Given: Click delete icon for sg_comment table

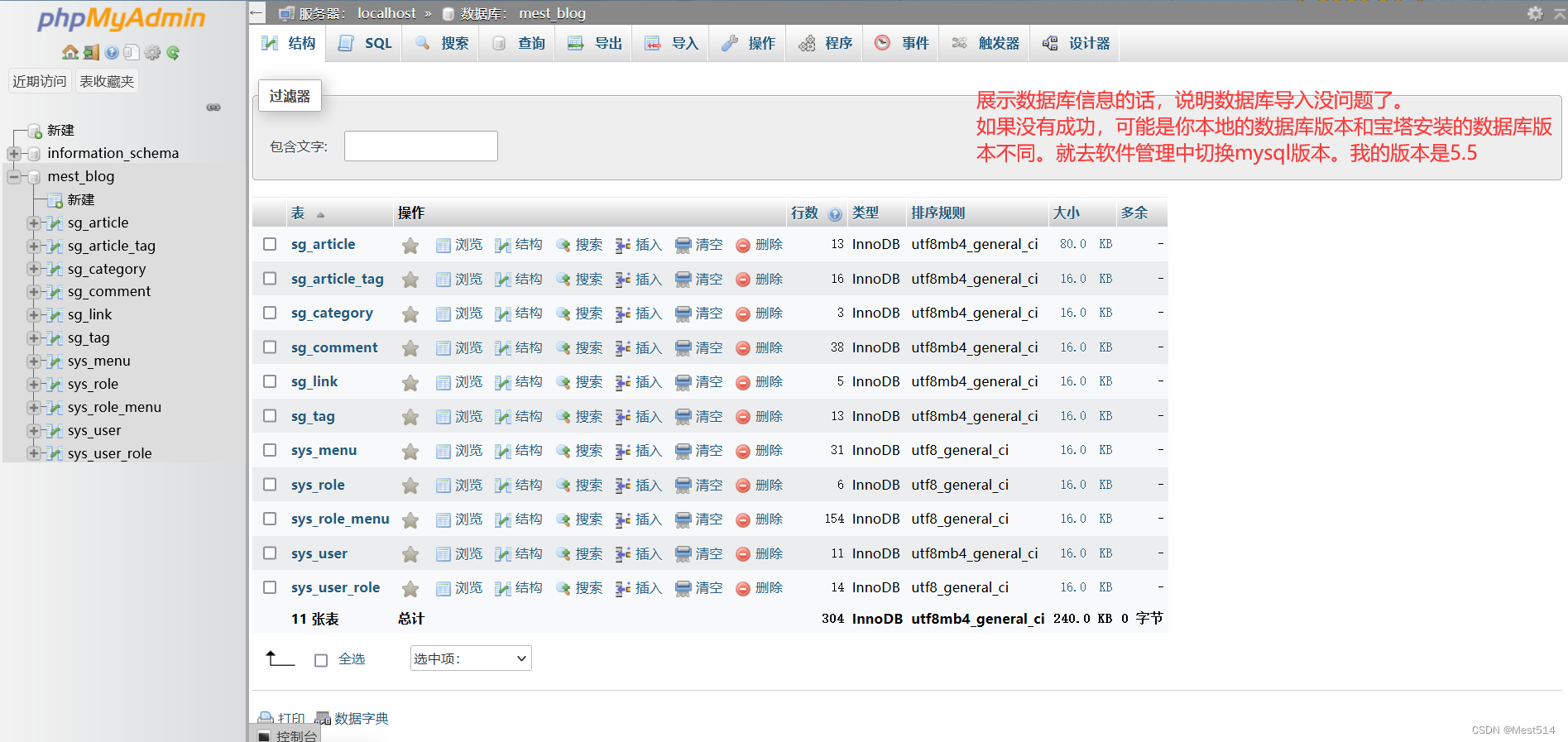Looking at the screenshot, I should click(x=743, y=348).
